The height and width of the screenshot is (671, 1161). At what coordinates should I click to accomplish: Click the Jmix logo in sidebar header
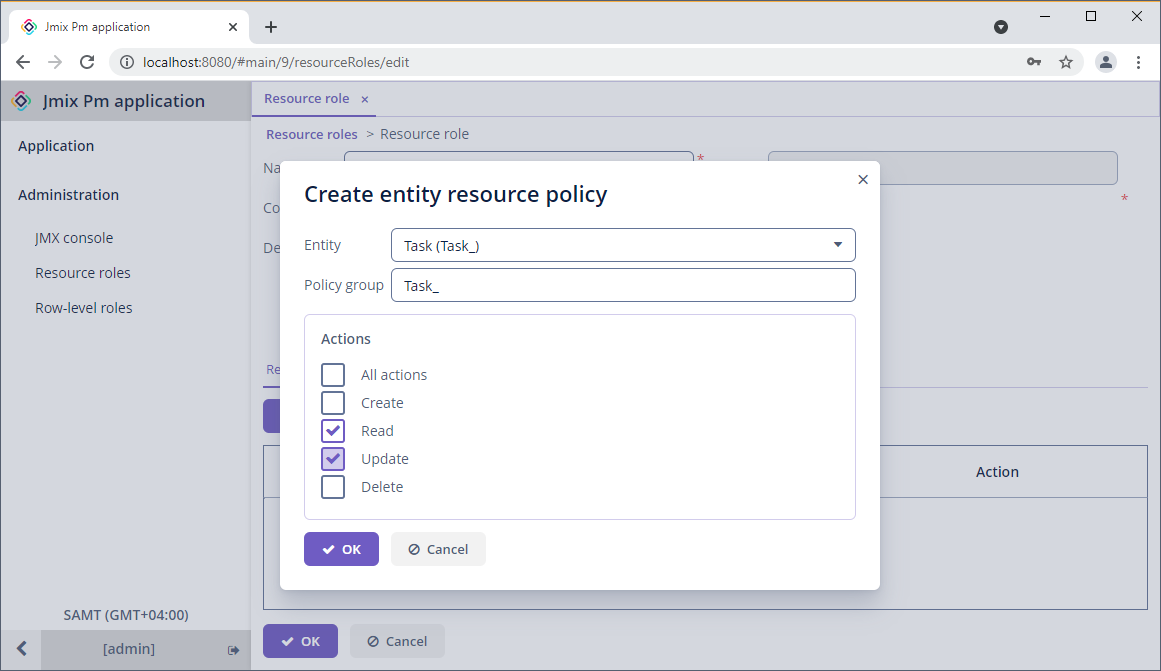(x=21, y=101)
